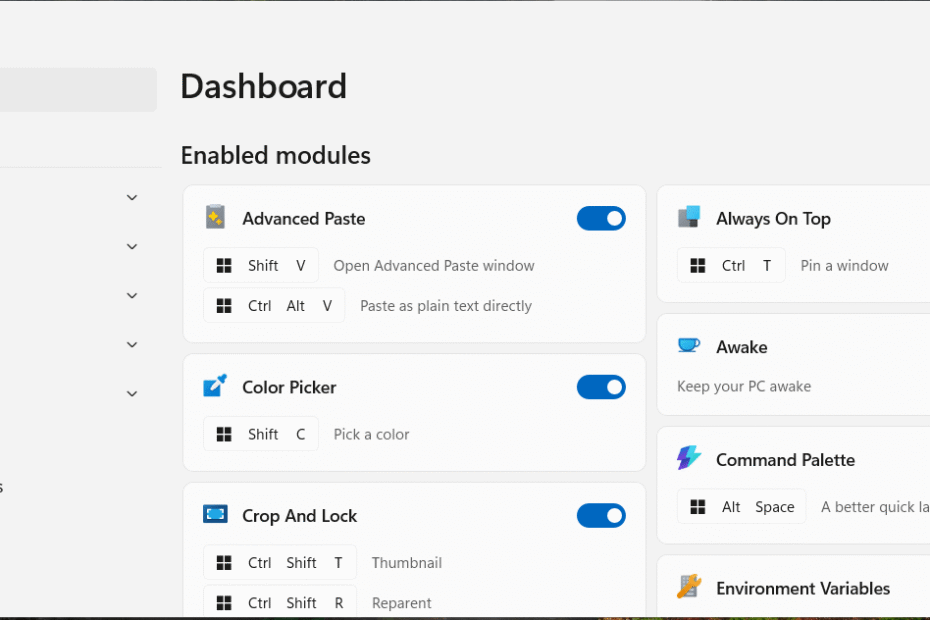Click the "Thumbnail" shortcut description
930x620 pixels.
[x=407, y=562]
